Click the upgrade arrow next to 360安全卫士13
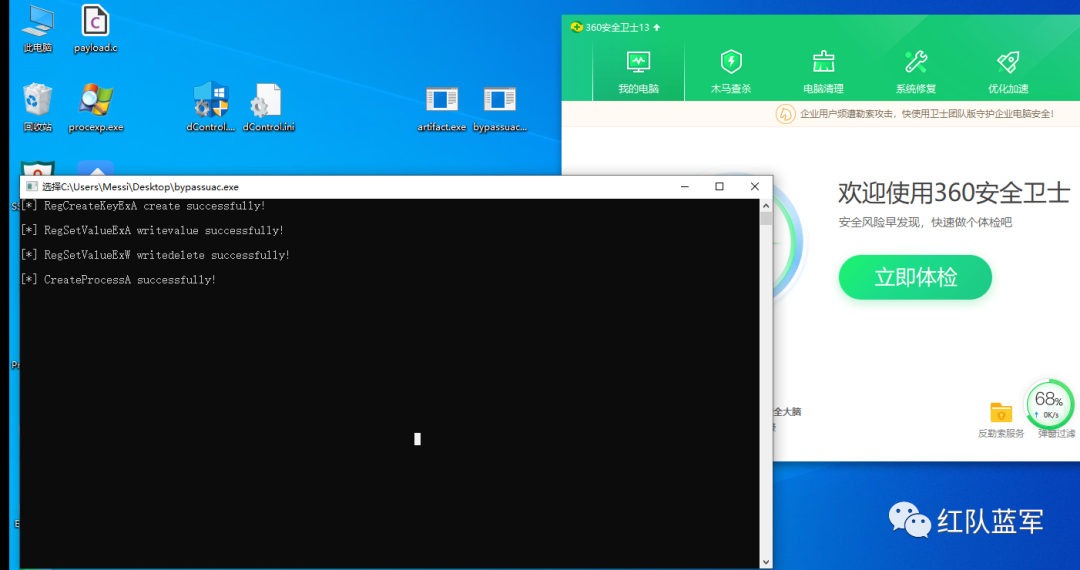Screen dimensions: 1080x570 656,28
